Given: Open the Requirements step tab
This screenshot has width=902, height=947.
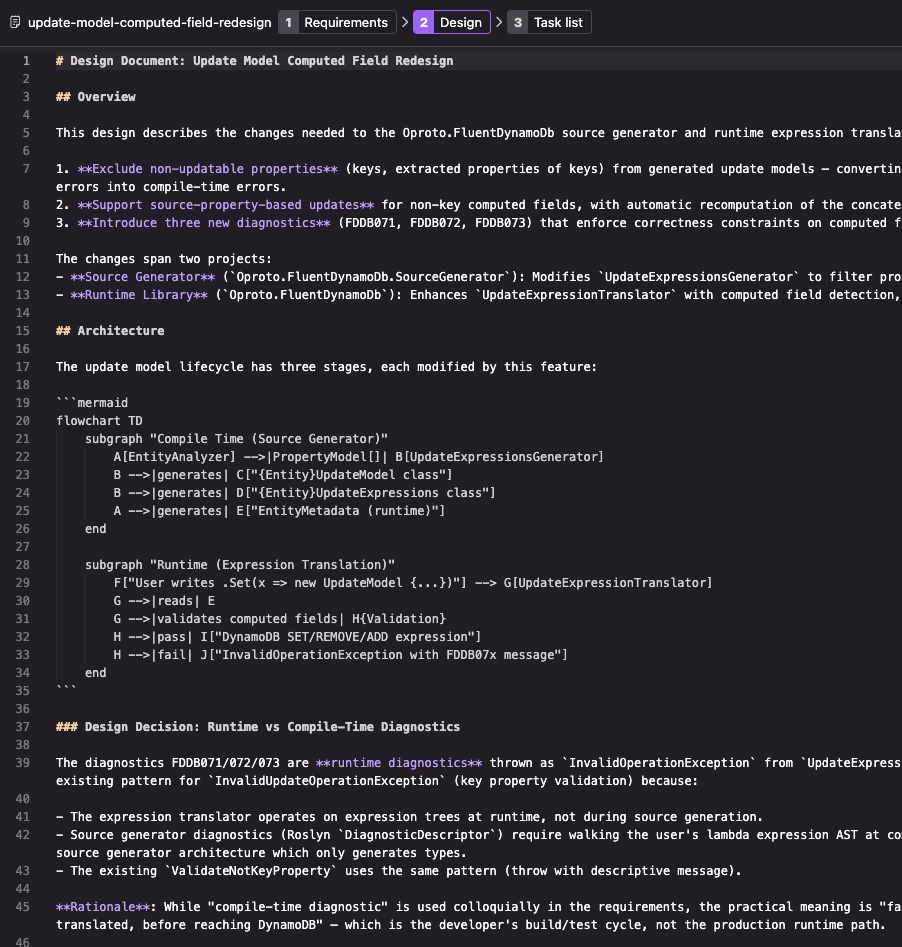Looking at the screenshot, I should tap(337, 22).
